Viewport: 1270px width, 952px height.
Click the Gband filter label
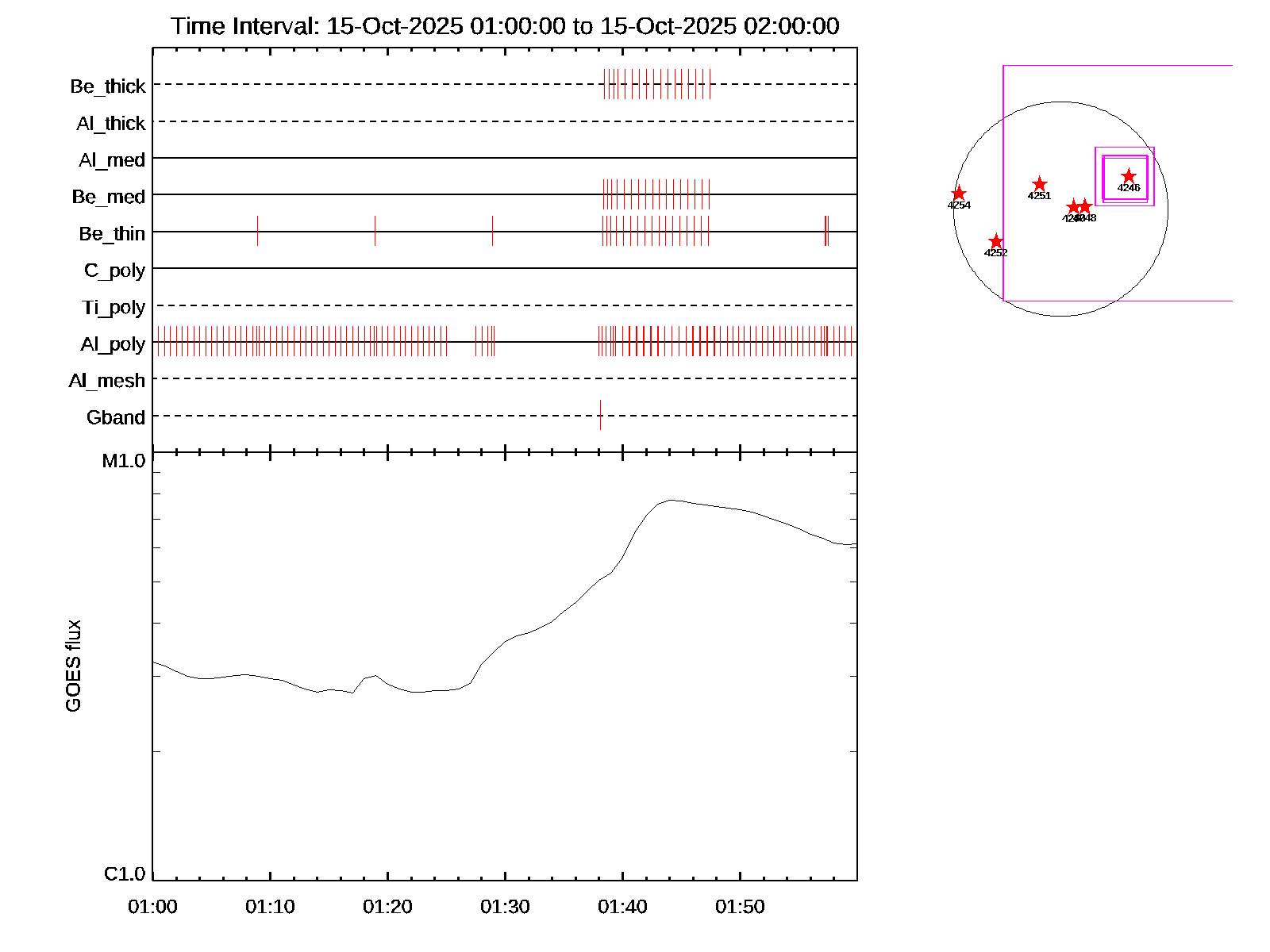pos(116,417)
